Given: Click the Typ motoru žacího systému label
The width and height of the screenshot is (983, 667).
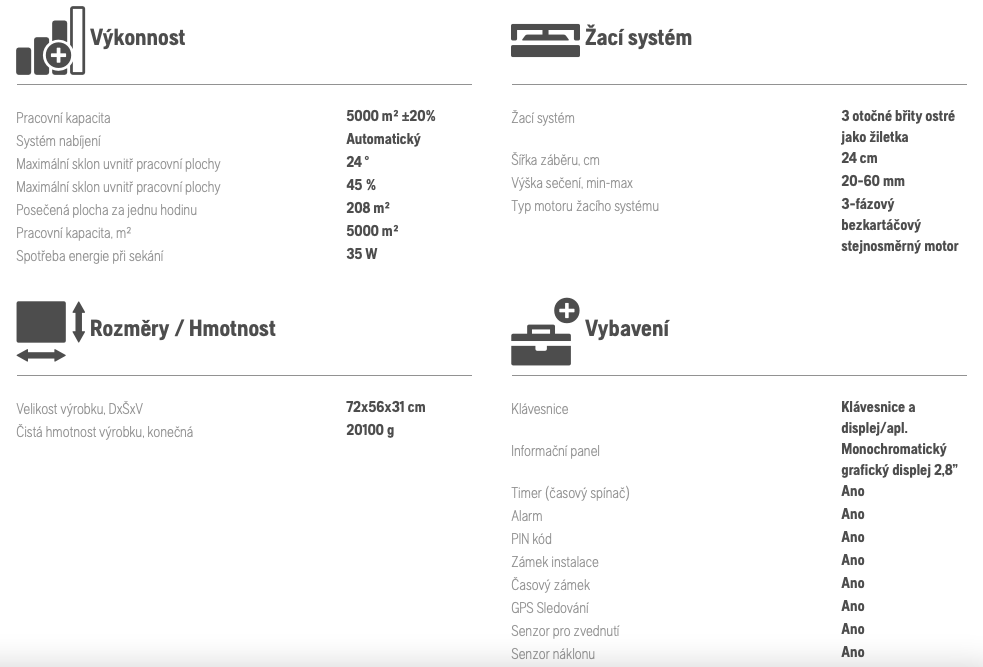Looking at the screenshot, I should coord(585,206).
